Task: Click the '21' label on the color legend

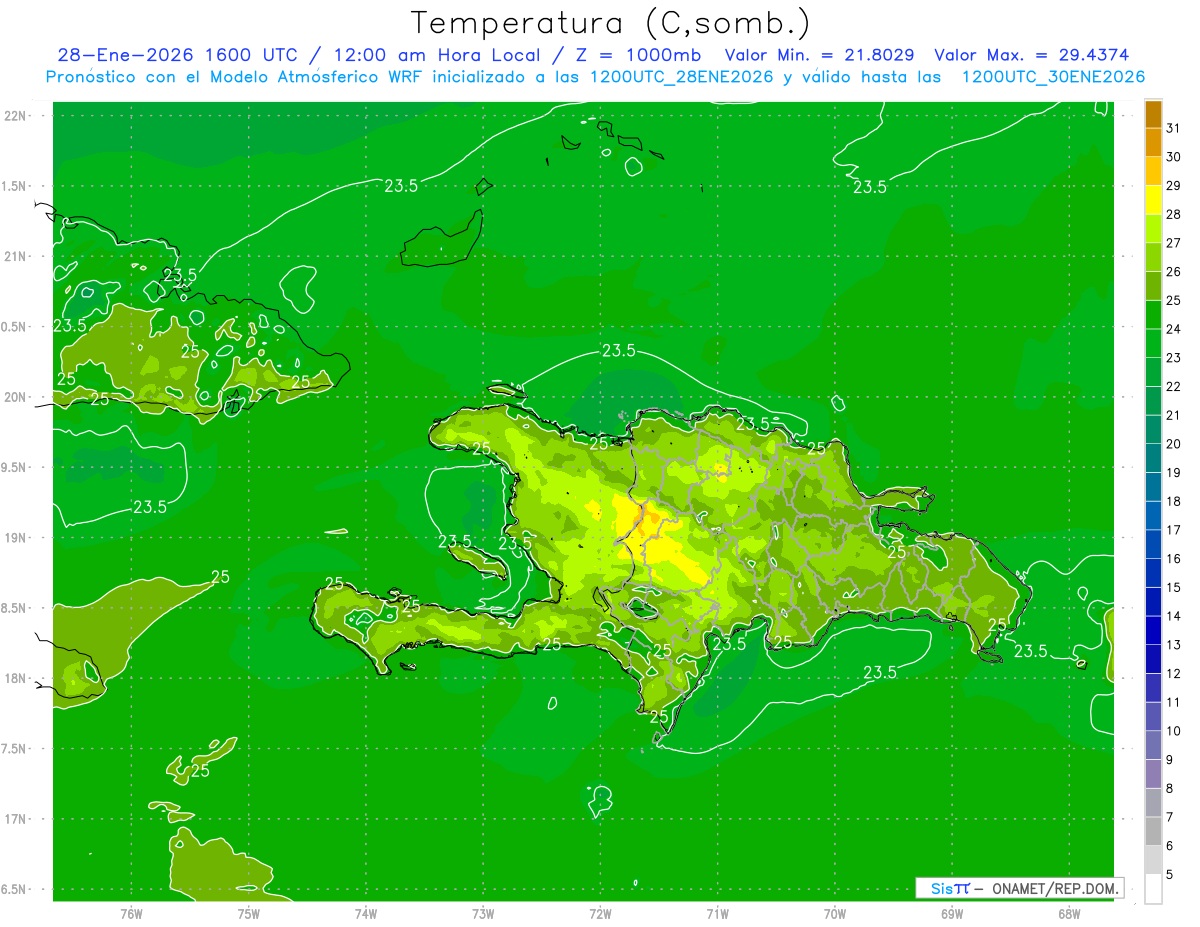Action: coord(1173,415)
